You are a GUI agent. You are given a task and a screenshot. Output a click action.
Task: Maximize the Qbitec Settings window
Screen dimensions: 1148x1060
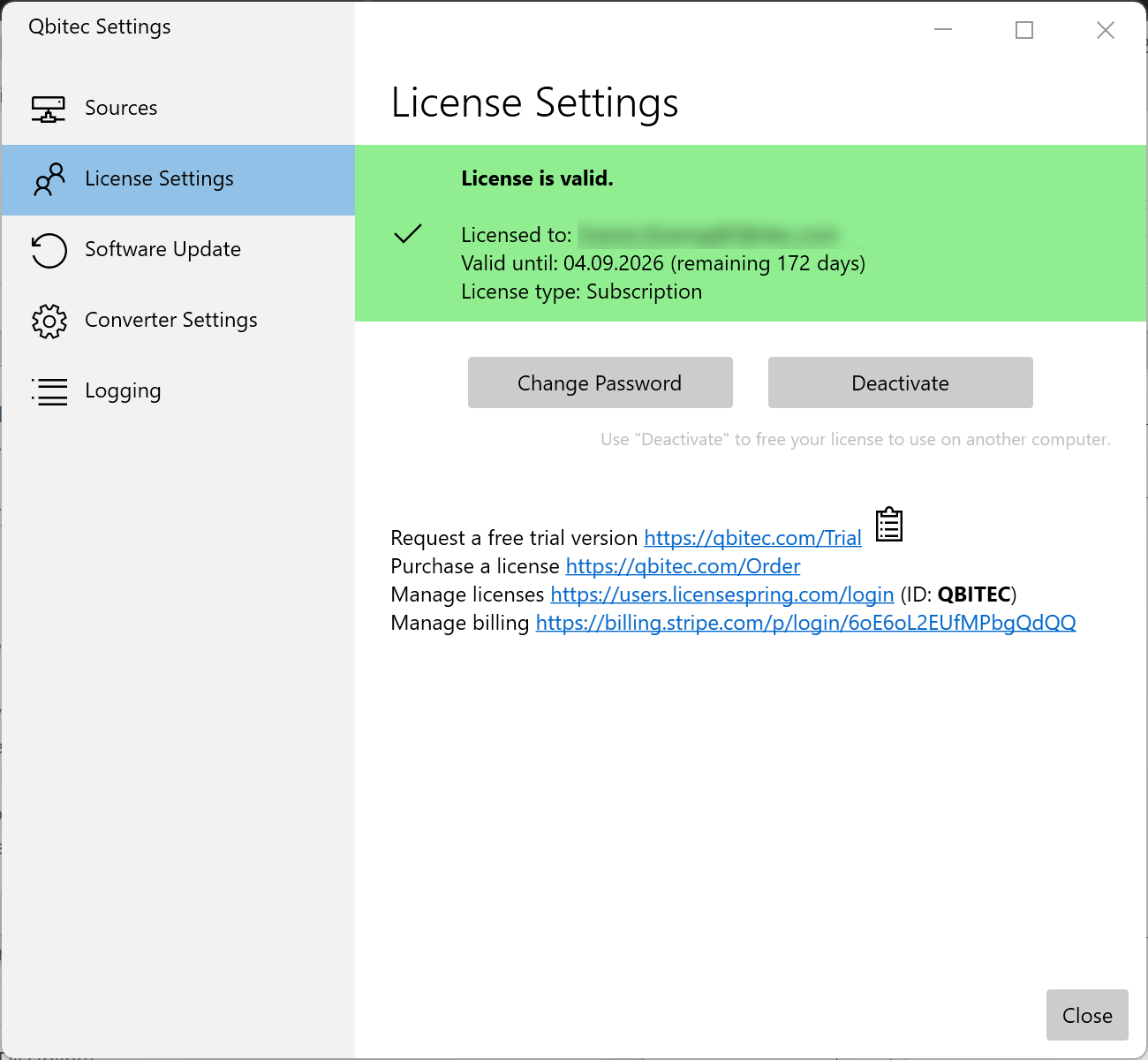[1024, 31]
